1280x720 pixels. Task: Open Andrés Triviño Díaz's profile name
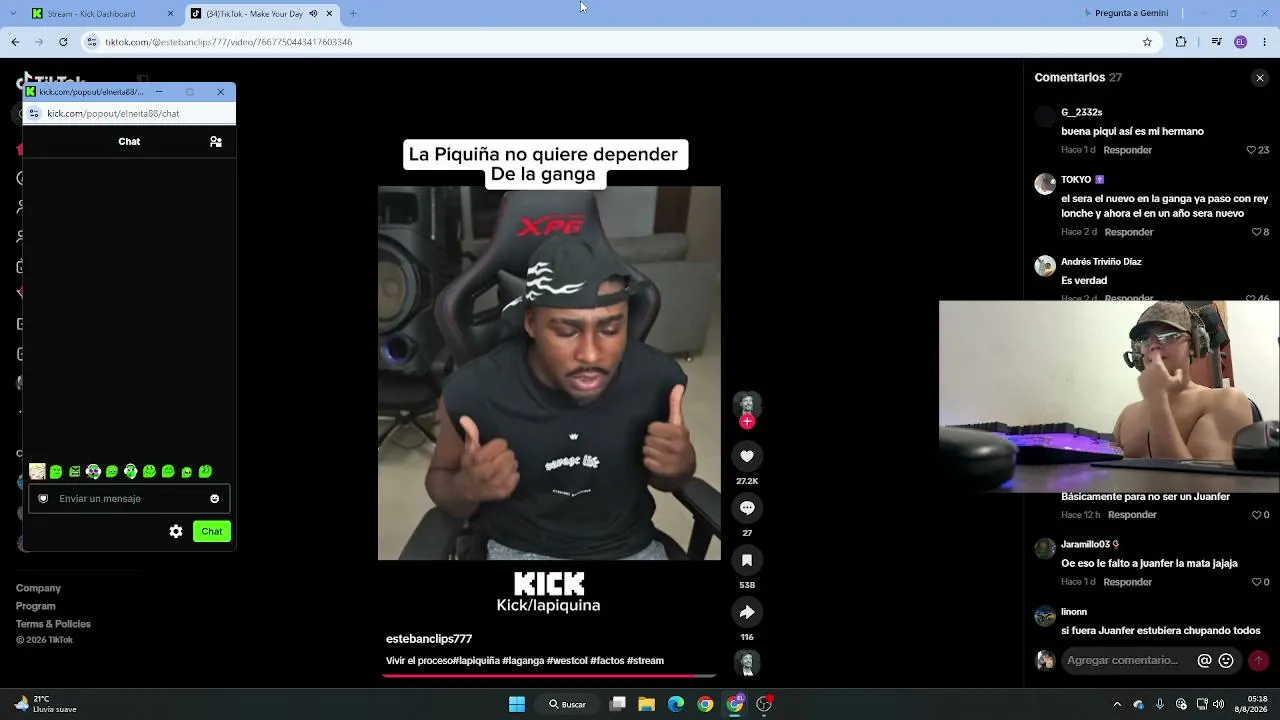1101,262
